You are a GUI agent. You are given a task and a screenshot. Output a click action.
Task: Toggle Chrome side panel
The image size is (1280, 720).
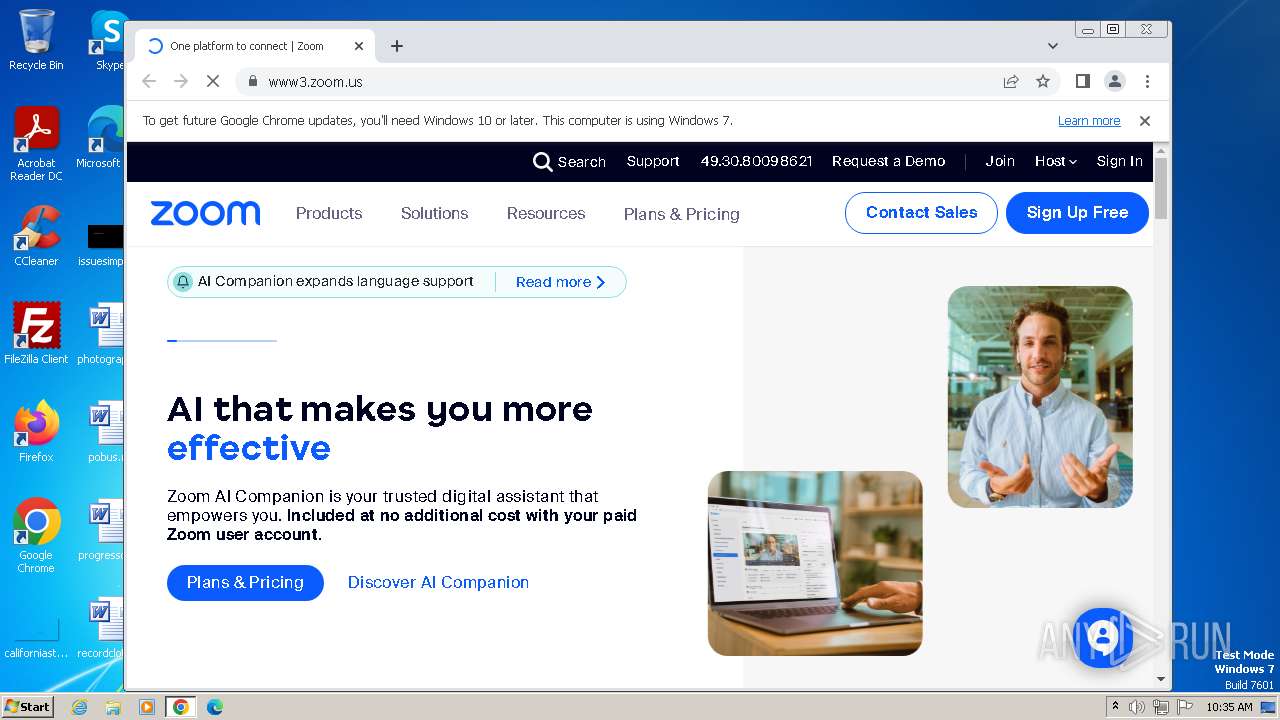pyautogui.click(x=1082, y=82)
